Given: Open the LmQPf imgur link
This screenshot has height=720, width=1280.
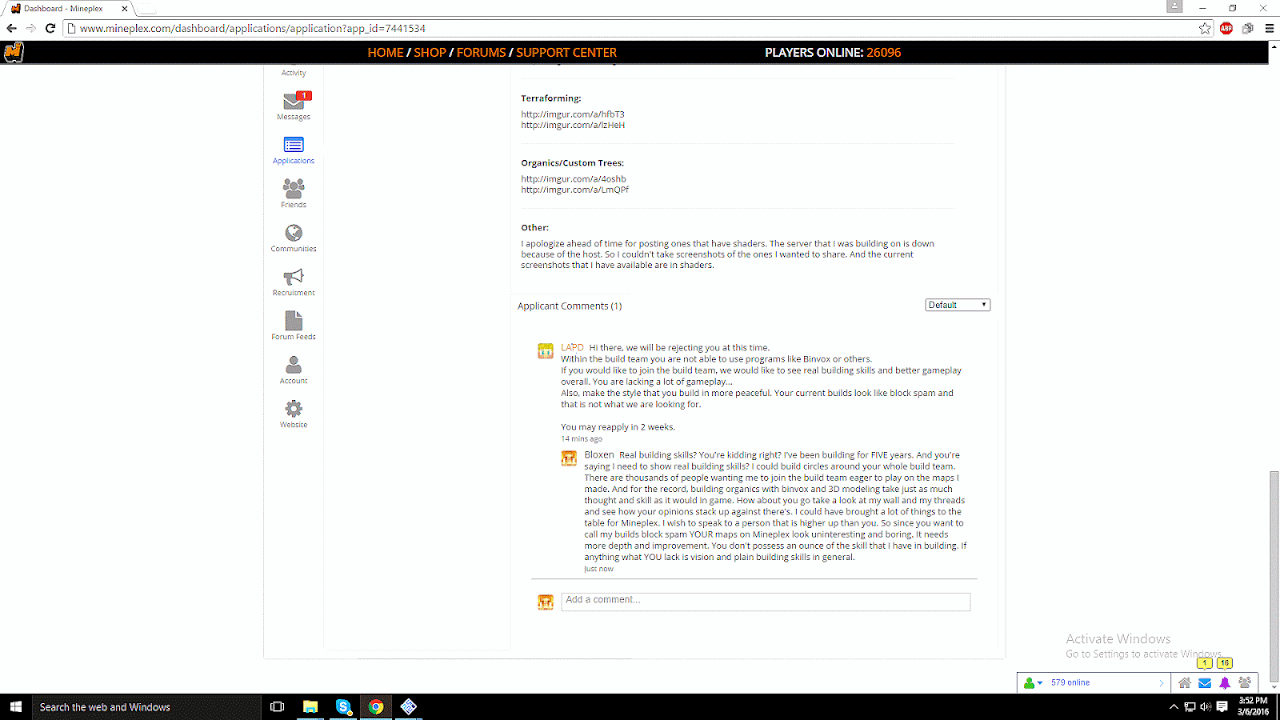Looking at the screenshot, I should click(575, 189).
